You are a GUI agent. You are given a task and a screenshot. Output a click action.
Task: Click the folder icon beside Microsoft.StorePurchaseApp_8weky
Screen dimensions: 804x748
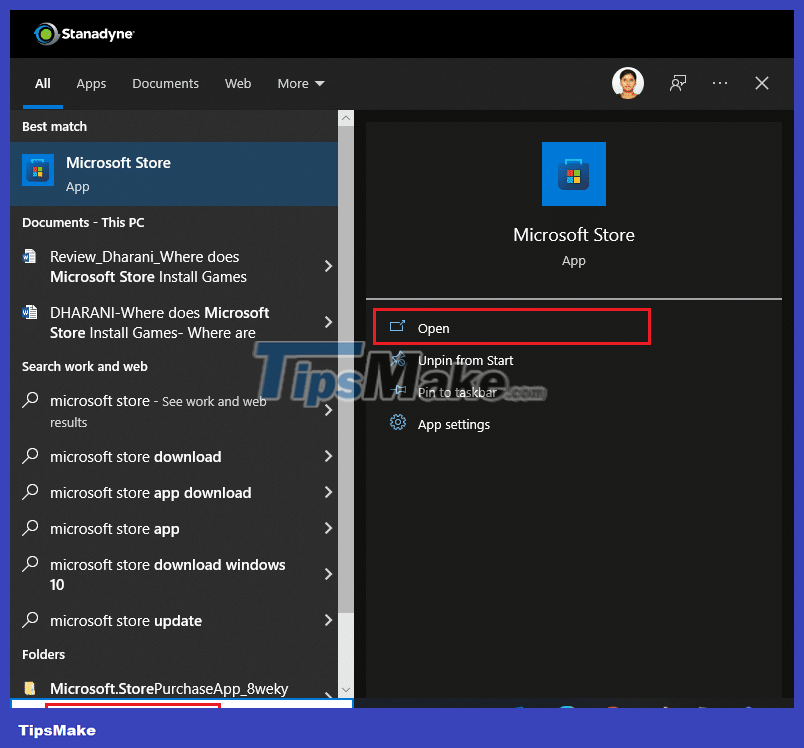[x=28, y=688]
